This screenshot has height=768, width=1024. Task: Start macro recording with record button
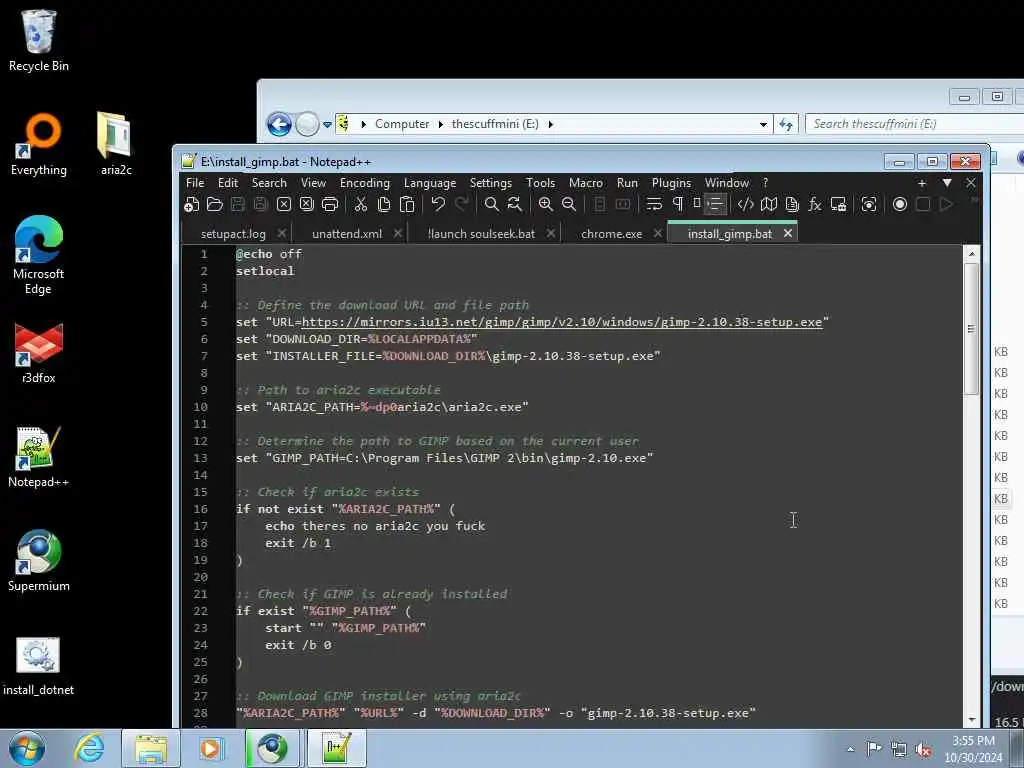(x=900, y=205)
